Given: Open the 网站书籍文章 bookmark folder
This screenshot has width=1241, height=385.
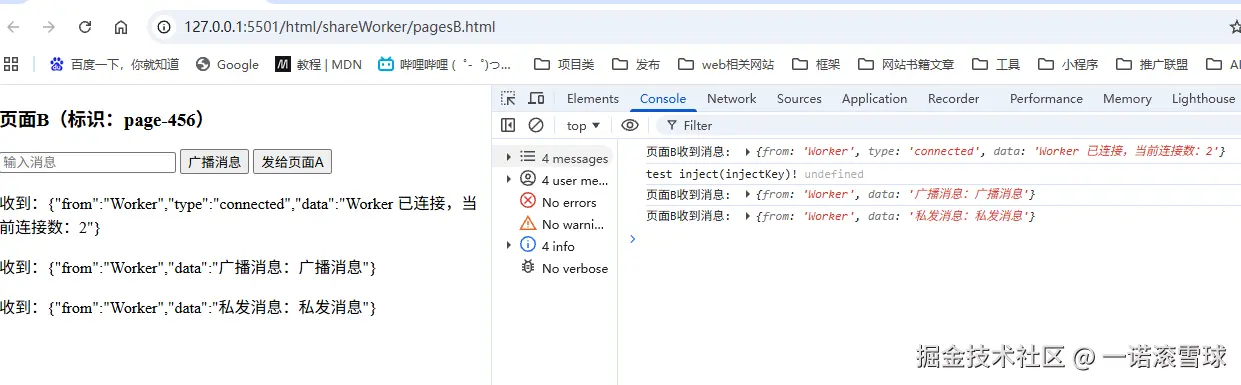Looking at the screenshot, I should [906, 64].
